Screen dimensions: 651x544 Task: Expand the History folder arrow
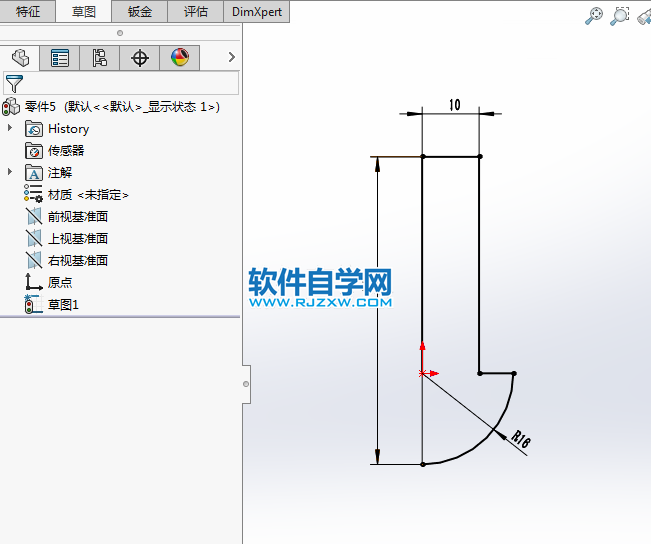click(10, 128)
